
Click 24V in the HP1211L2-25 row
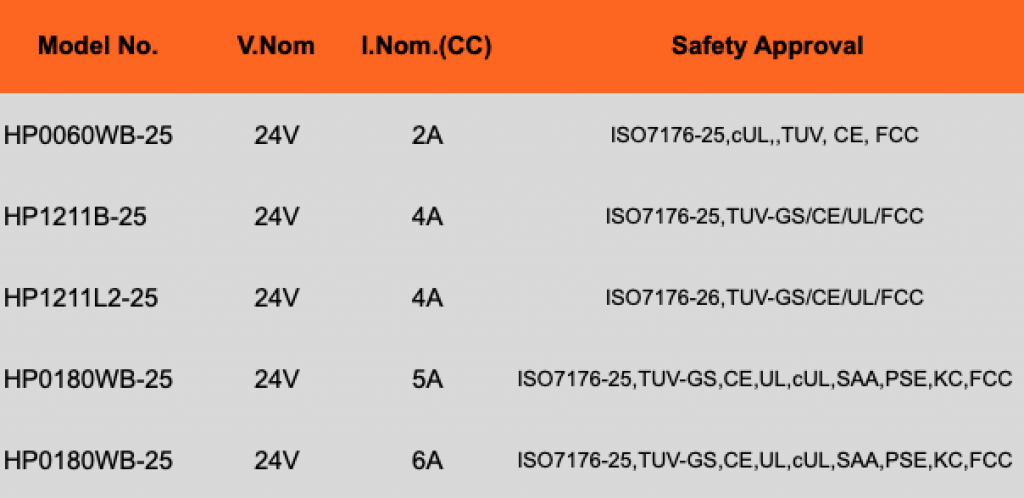click(x=277, y=298)
